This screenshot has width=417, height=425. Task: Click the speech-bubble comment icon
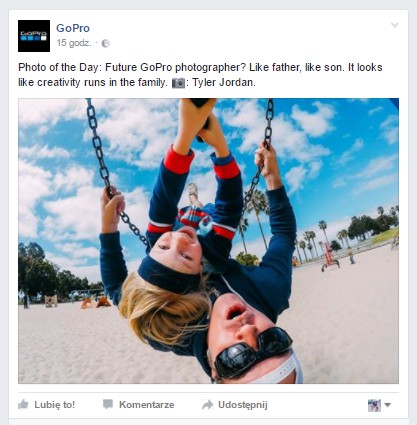pyautogui.click(x=108, y=405)
